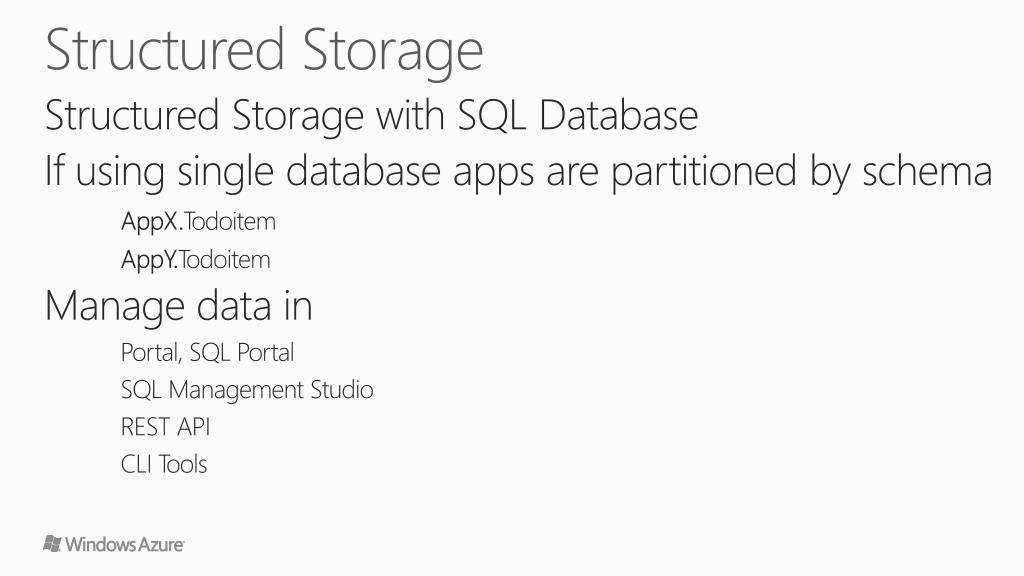1024x576 pixels.
Task: Click the 'Manage data in' heading
Action: point(179,305)
